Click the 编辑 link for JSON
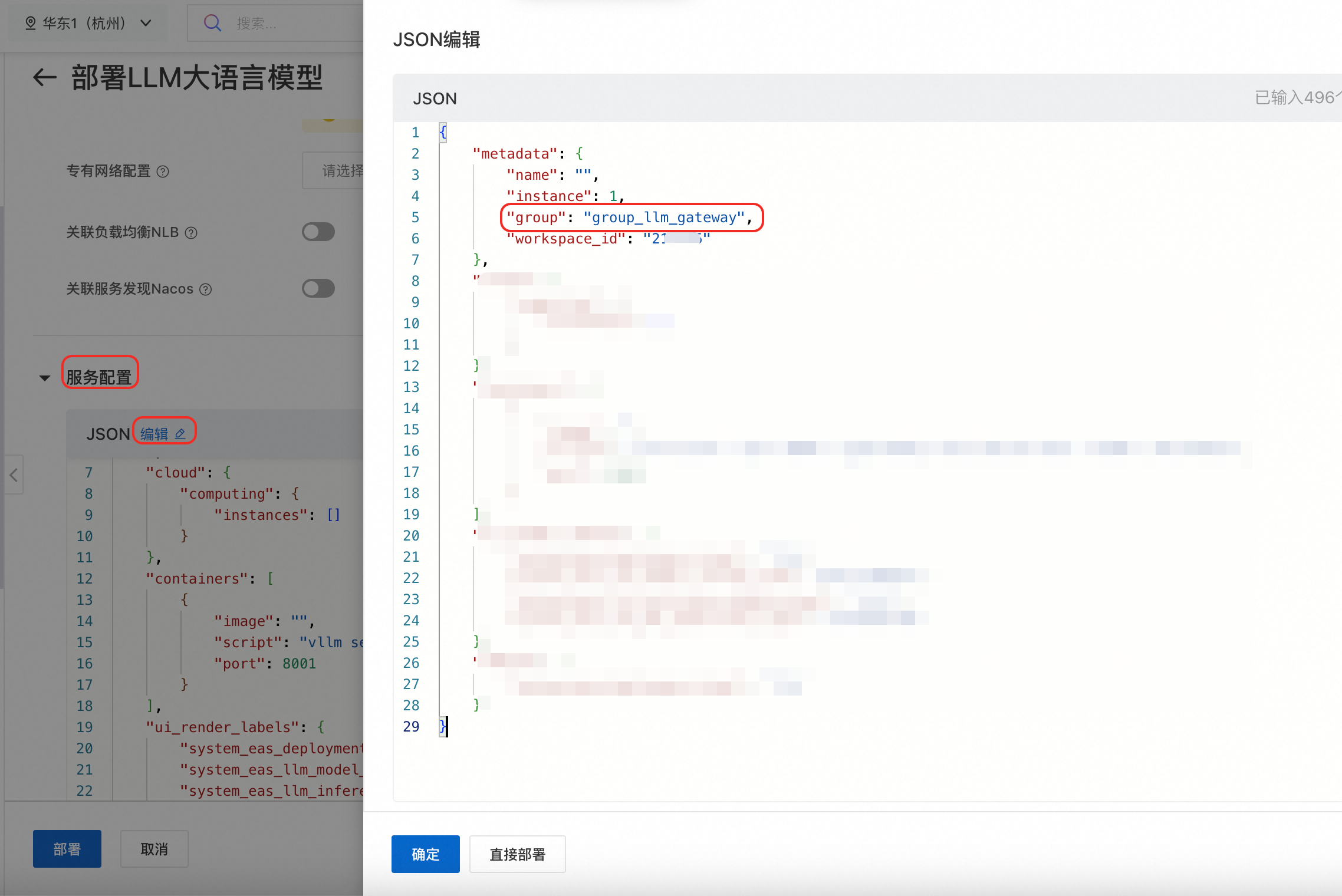The image size is (1342, 896). (154, 434)
